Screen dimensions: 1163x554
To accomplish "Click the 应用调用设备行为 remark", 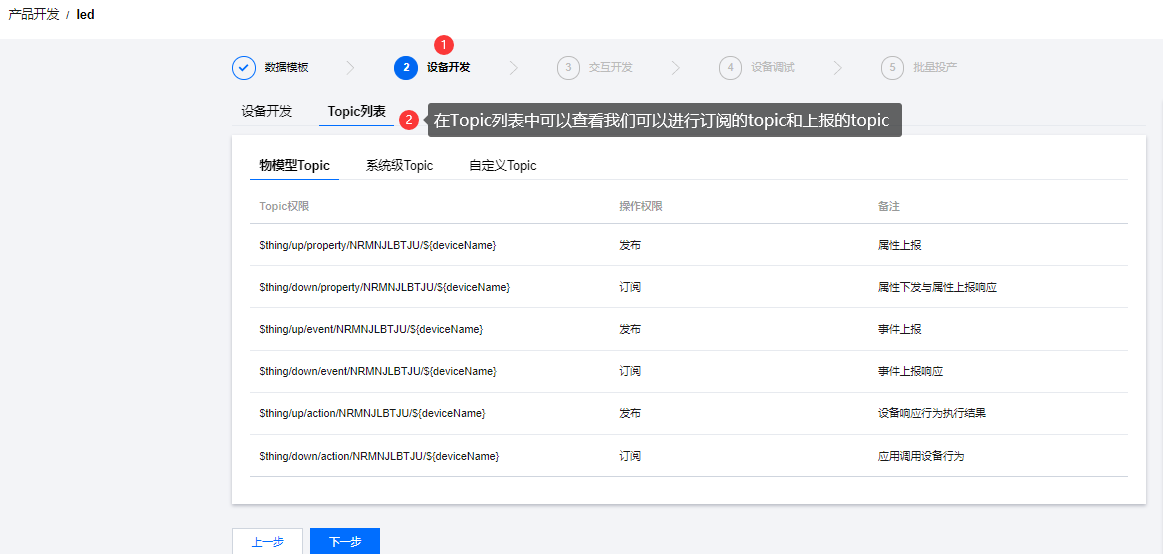I will click(x=920, y=456).
